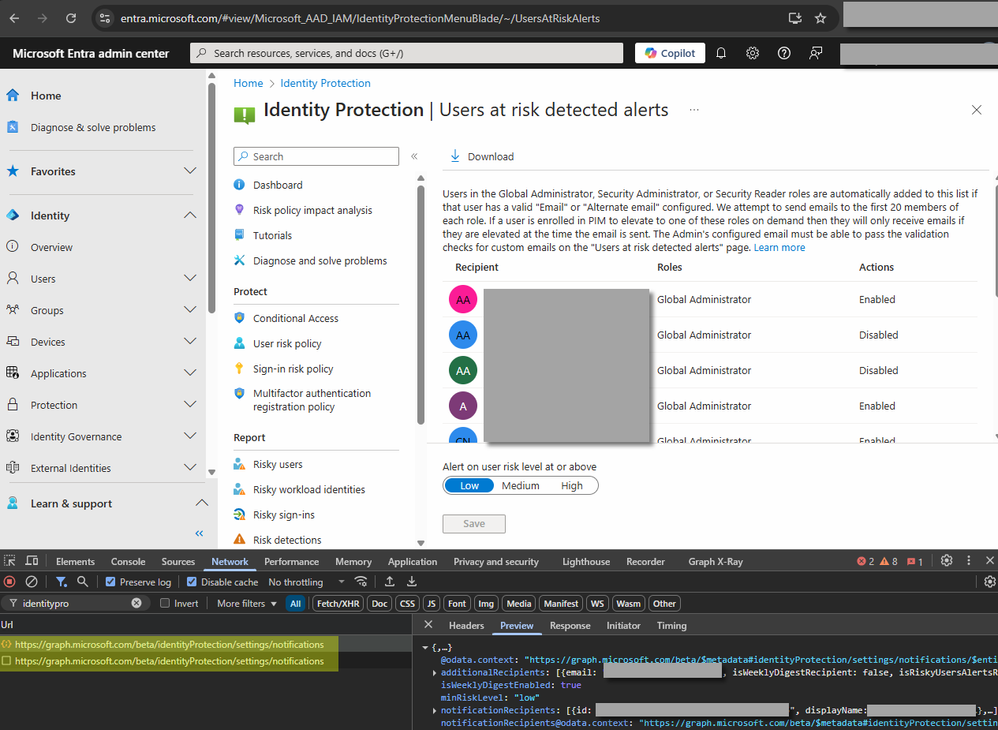Expand the Users section in the sidebar
Screen dimensions: 998x730
(190, 278)
